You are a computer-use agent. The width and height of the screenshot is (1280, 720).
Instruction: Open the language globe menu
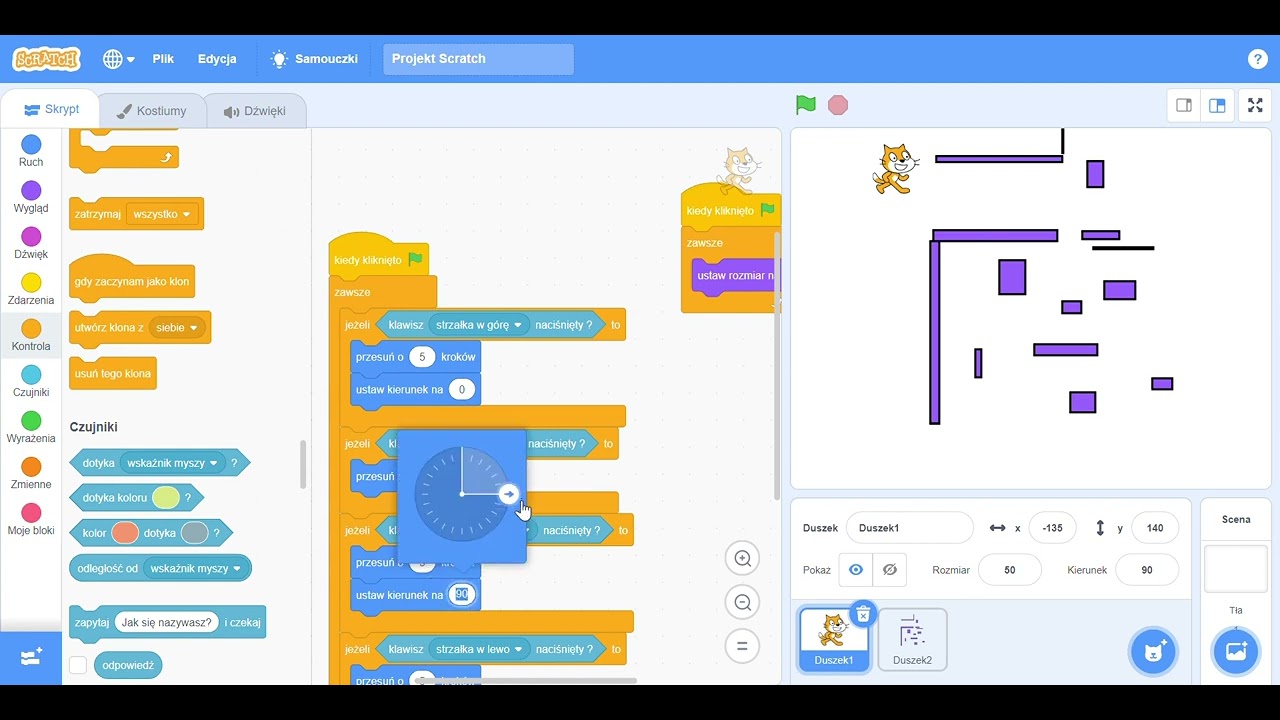tap(119, 59)
